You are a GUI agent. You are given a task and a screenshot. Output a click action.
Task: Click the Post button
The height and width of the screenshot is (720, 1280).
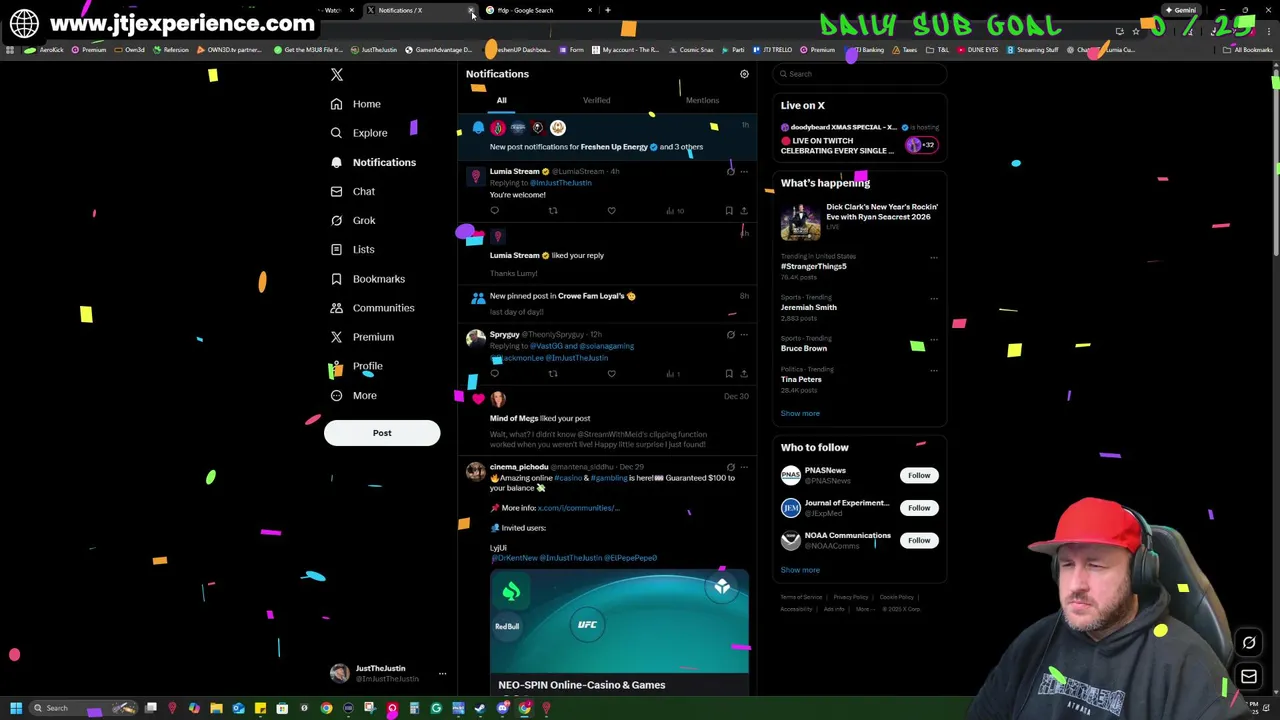point(382,433)
